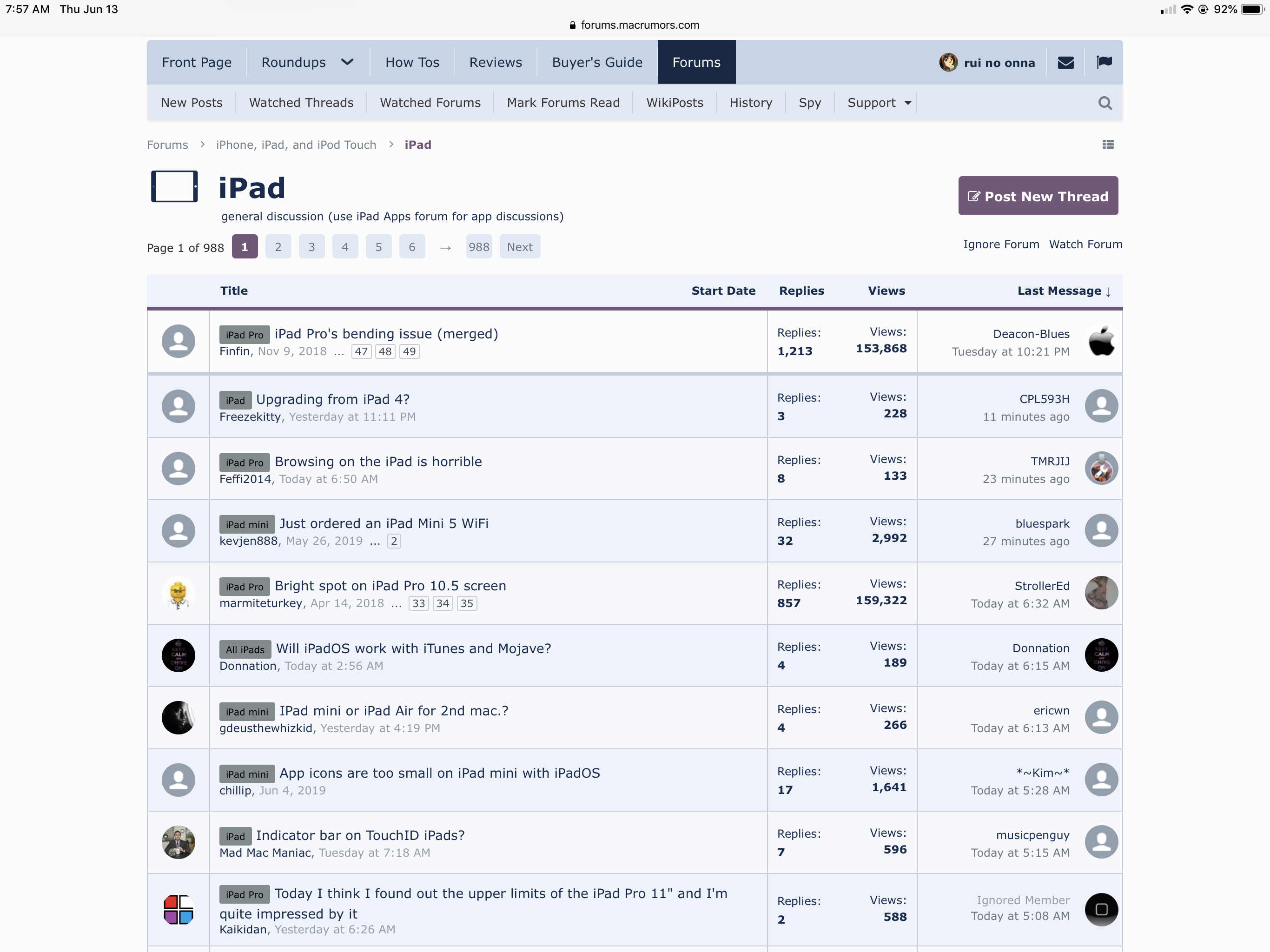Expand the Roundups dropdown chevron
The width and height of the screenshot is (1270, 952).
(347, 62)
